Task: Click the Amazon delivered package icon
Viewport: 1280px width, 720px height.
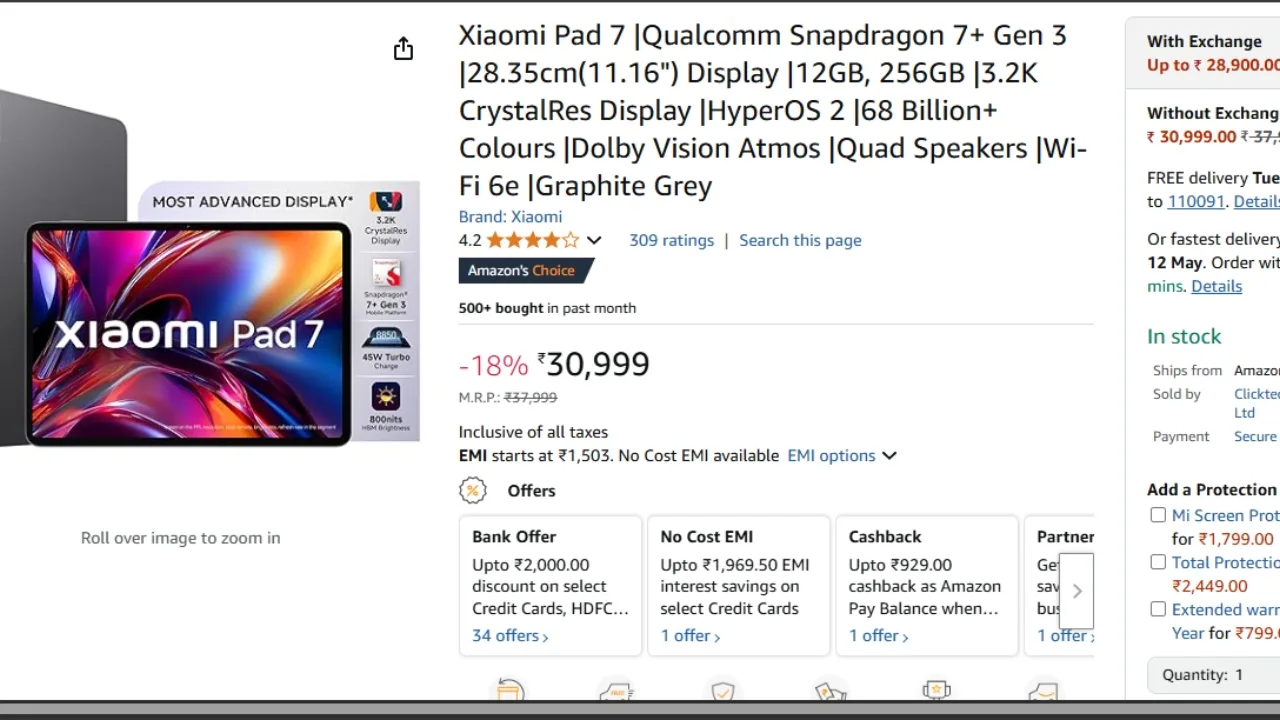Action: [x=1043, y=691]
